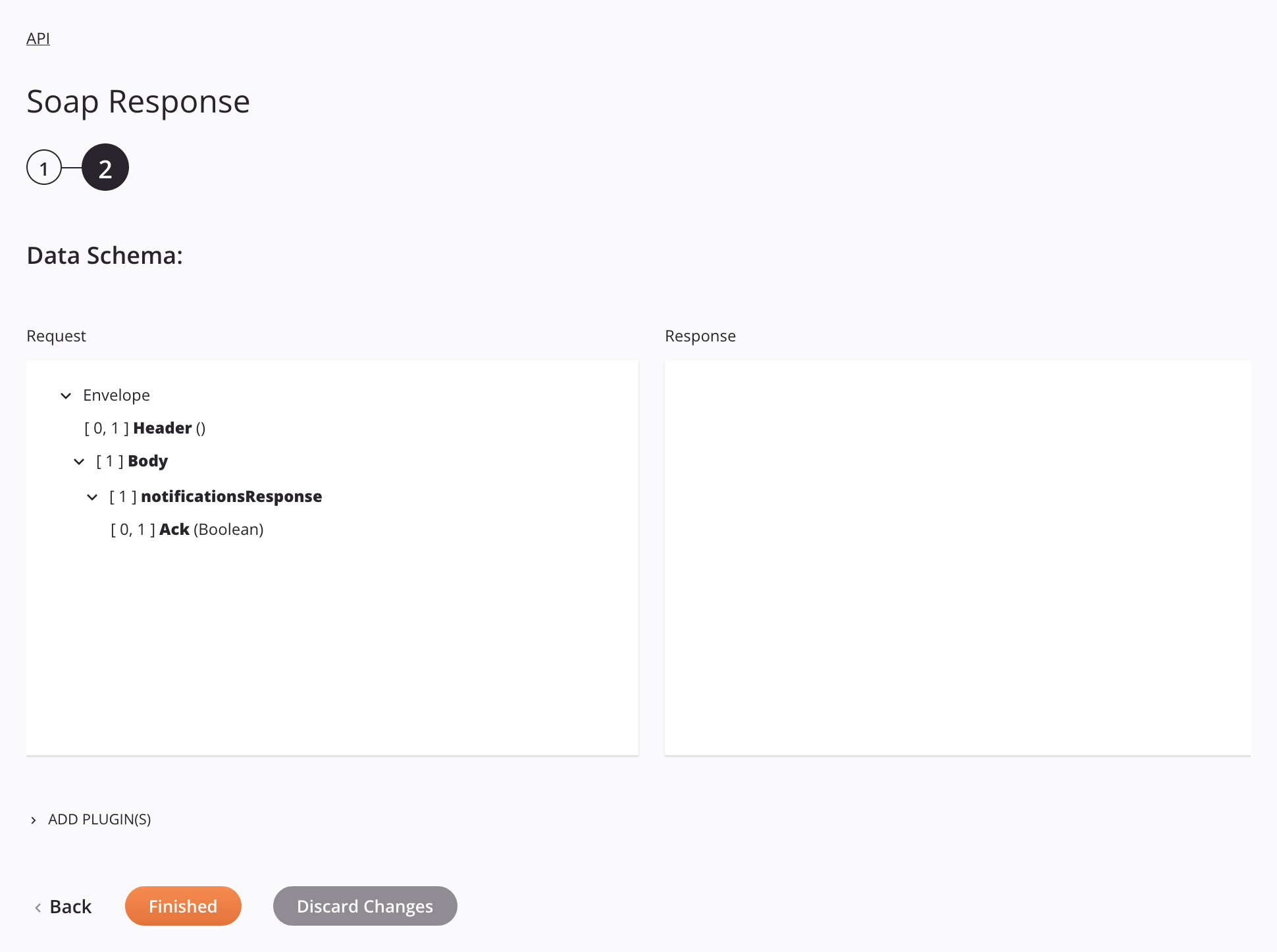This screenshot has height=952, width=1277.
Task: Open the API breadcrumb link
Action: [x=38, y=38]
